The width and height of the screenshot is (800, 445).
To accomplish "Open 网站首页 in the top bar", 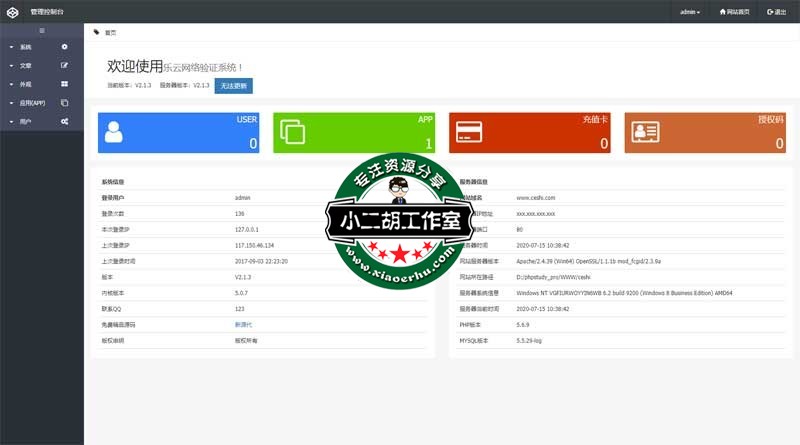I will 735,12.
